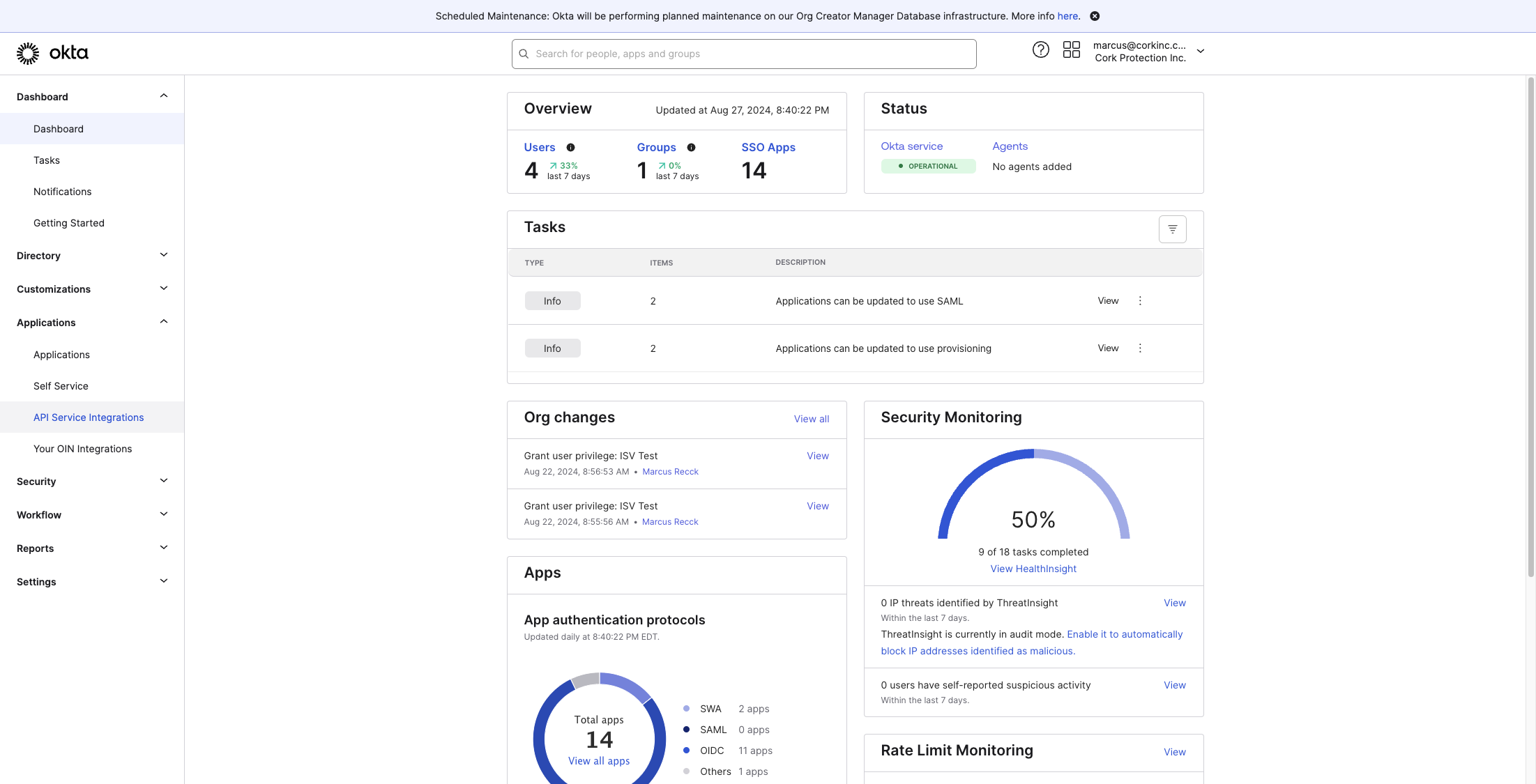
Task: View ThreatInsight IP threats
Action: point(1175,603)
